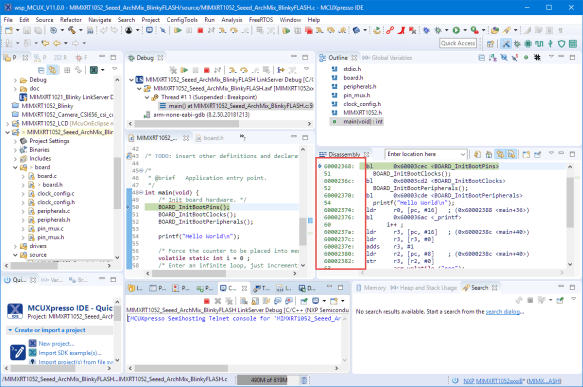Switch to the Memory tab
The width and height of the screenshot is (583, 387).
(371, 288)
